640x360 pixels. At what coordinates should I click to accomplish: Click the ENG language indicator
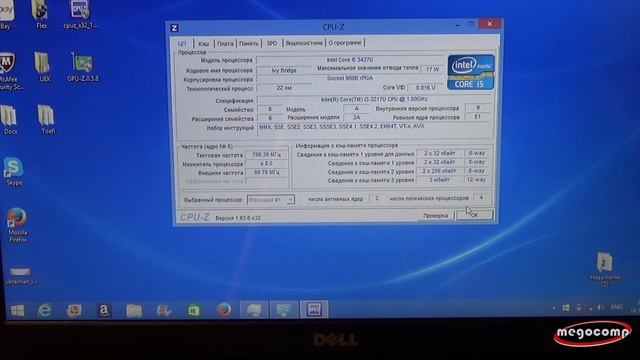point(616,307)
